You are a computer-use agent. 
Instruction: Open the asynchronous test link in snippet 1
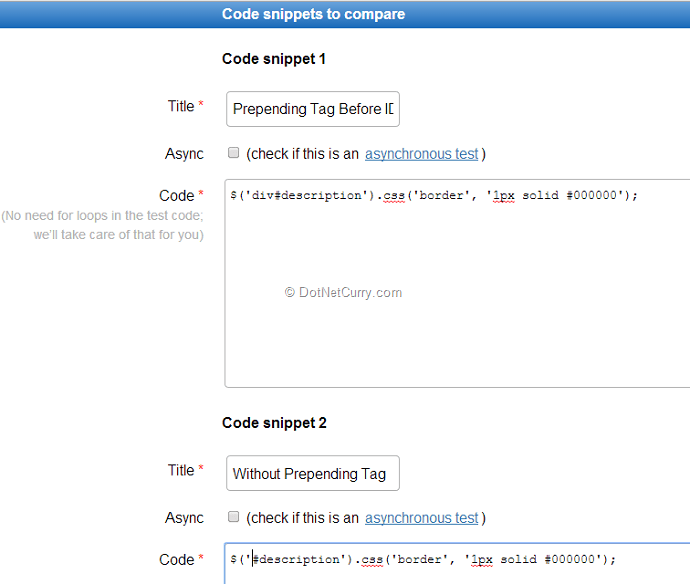[421, 154]
